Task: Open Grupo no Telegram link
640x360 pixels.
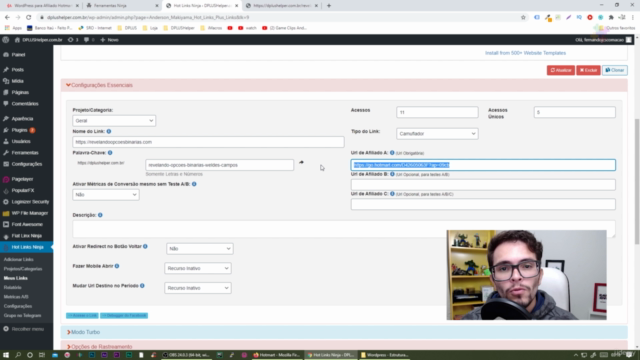Action: click(22, 316)
